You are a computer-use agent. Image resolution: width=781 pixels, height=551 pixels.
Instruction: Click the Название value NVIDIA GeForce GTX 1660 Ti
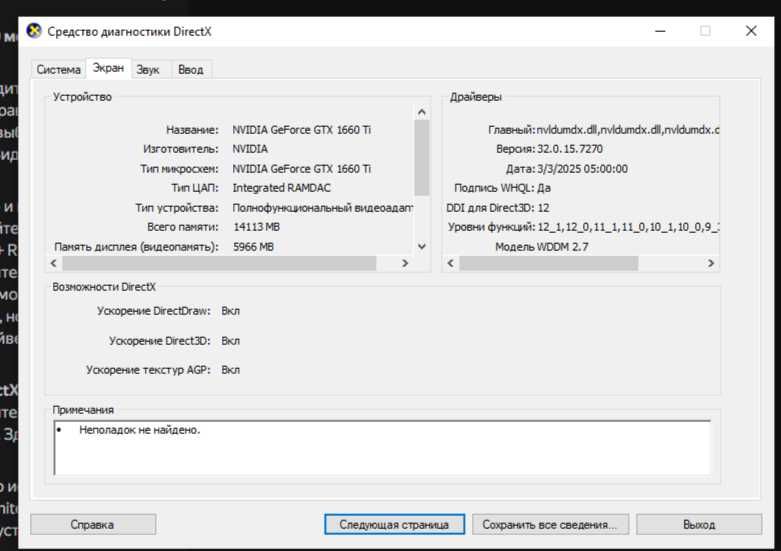(x=302, y=130)
